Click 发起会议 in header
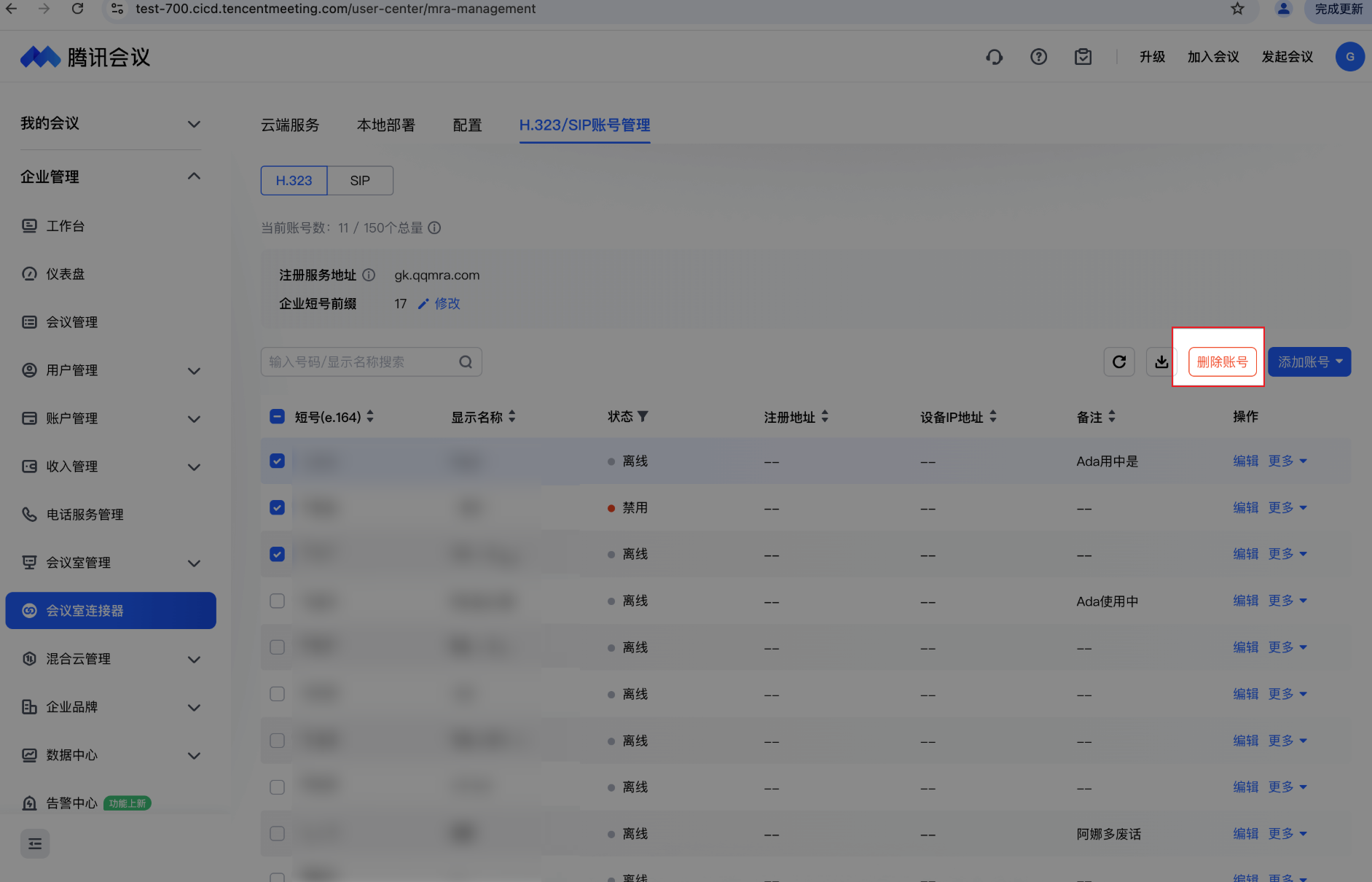Viewport: 1372px width, 882px height. (1287, 57)
